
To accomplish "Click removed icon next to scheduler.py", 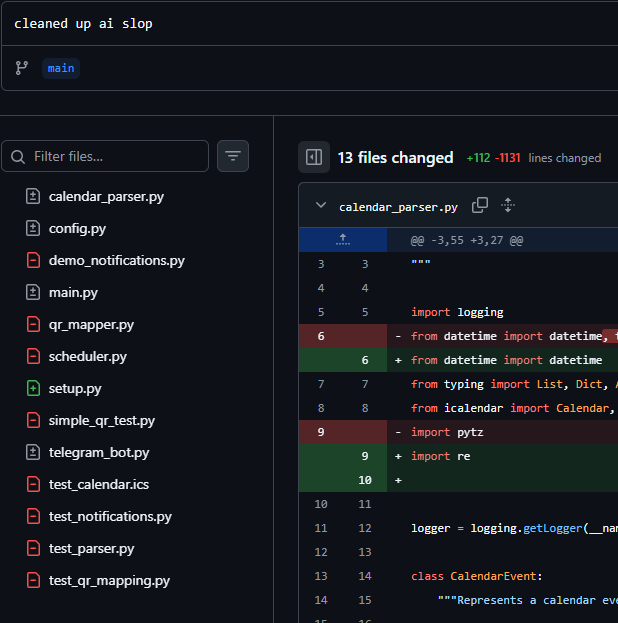I will pos(33,356).
